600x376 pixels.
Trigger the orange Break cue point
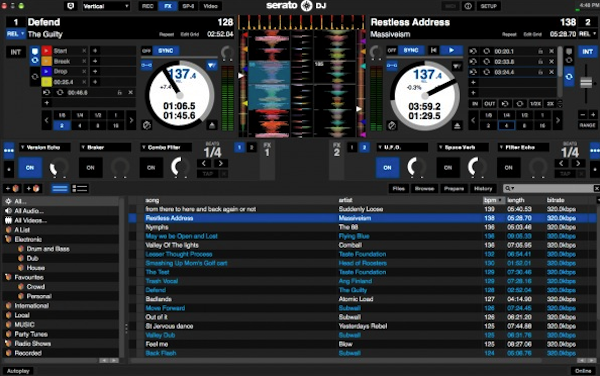[x=46, y=61]
